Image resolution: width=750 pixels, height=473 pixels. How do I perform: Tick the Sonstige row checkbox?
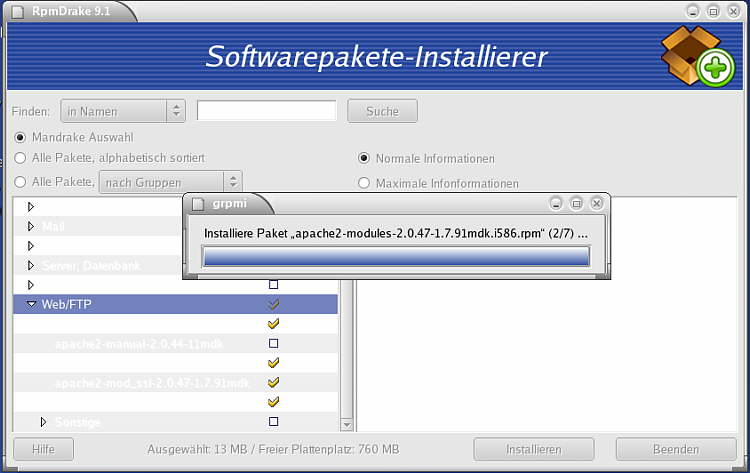pos(274,422)
